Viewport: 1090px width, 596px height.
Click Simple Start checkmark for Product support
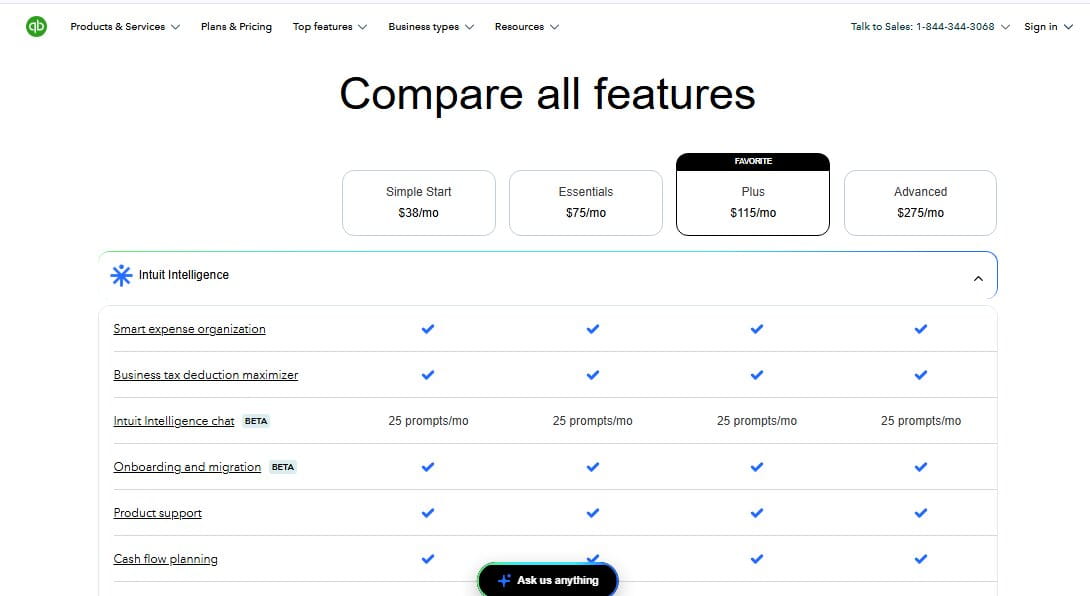coord(428,513)
